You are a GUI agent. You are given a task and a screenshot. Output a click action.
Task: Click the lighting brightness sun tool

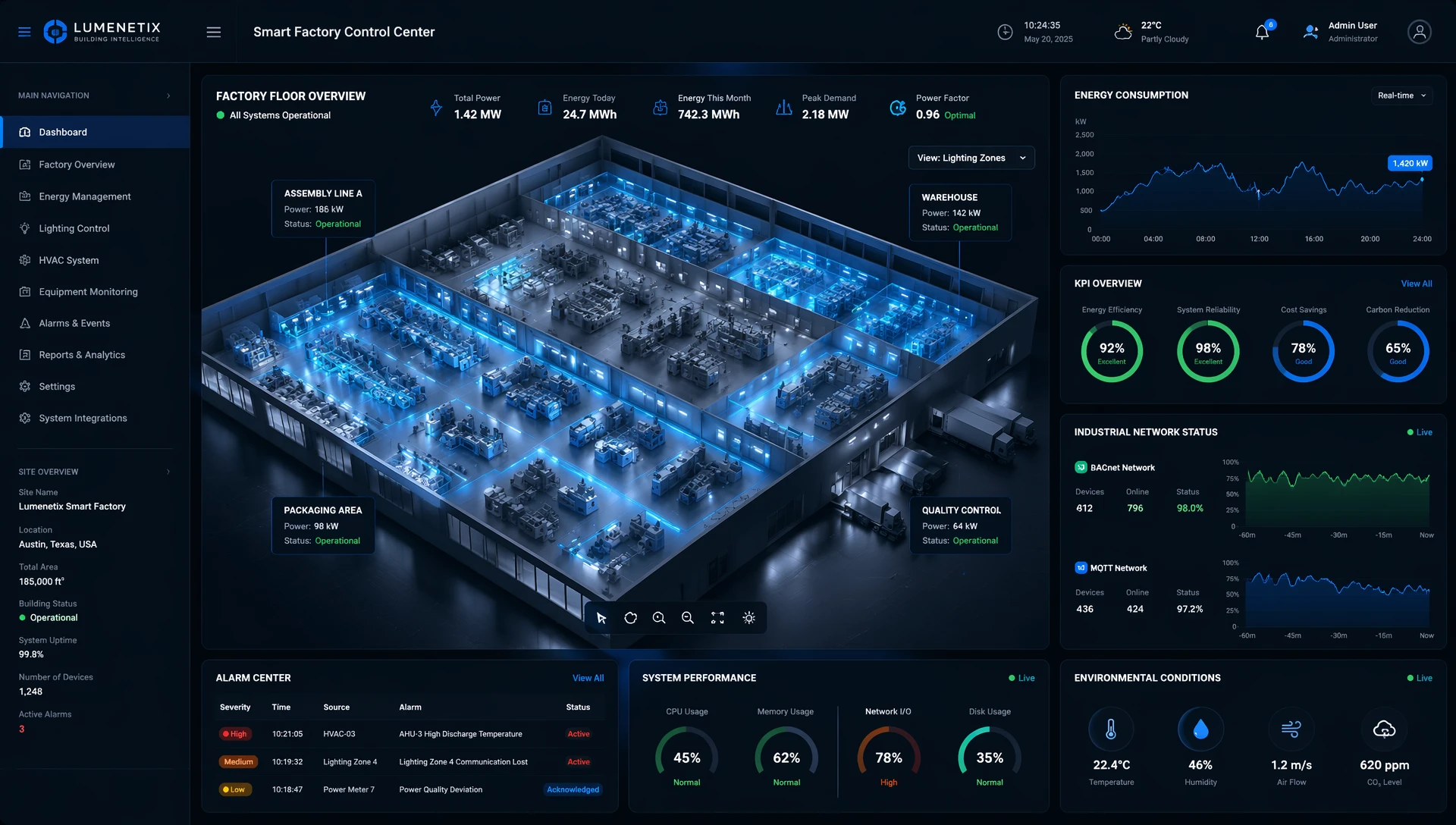tap(748, 618)
